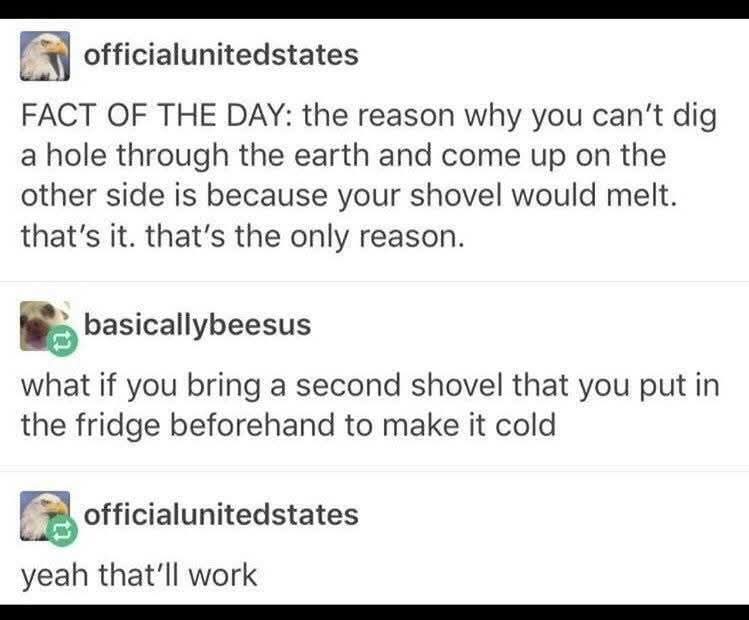
Task: Open the eagle avatar atop the original post
Action: point(45,56)
